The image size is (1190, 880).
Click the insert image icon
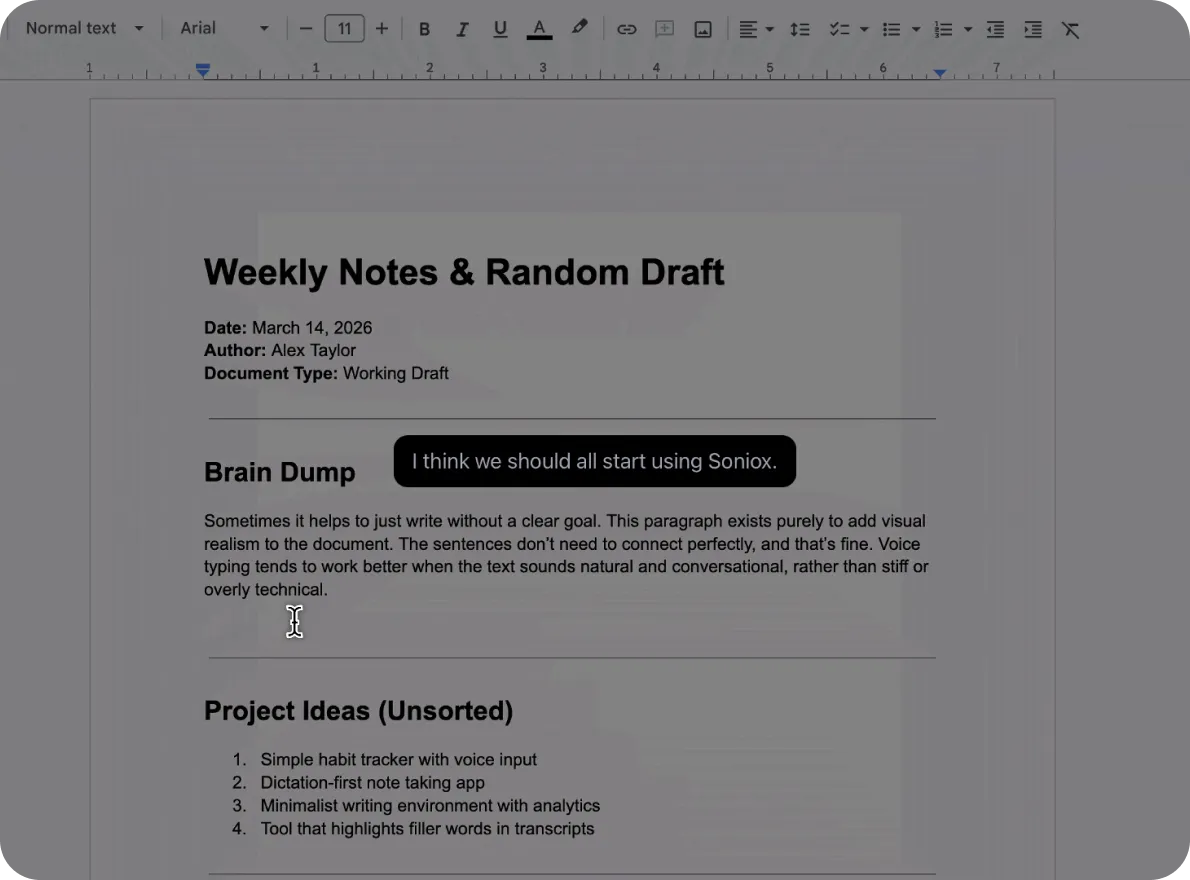point(703,29)
